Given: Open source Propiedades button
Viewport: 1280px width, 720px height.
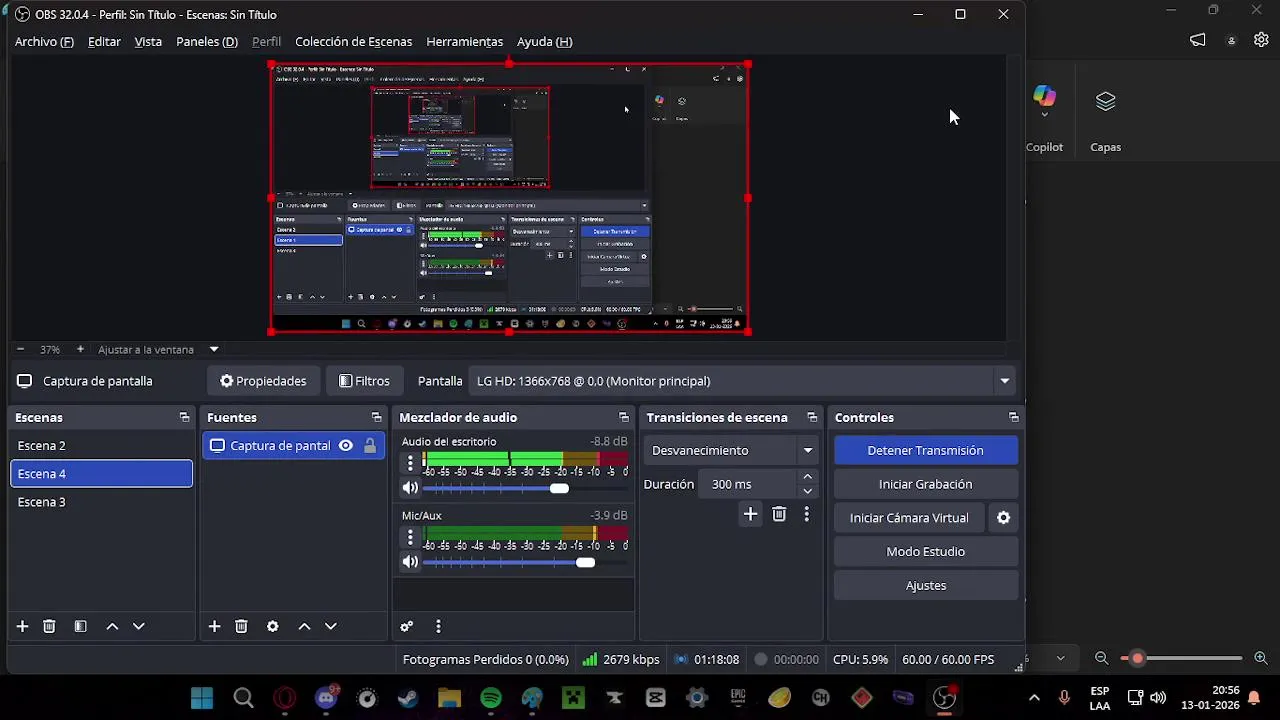Looking at the screenshot, I should 263,381.
